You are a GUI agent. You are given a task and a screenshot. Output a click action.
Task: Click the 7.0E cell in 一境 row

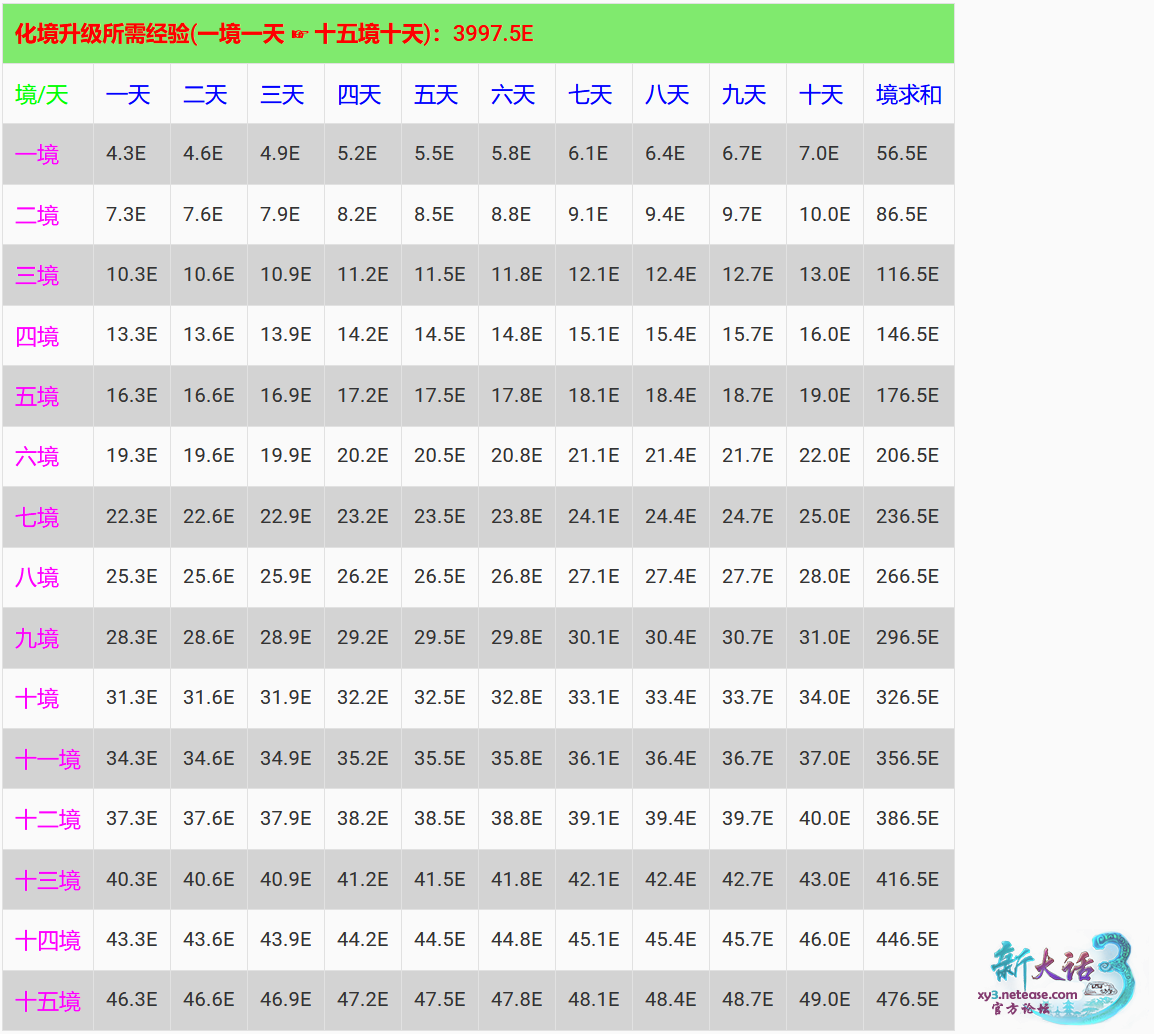pyautogui.click(x=824, y=154)
